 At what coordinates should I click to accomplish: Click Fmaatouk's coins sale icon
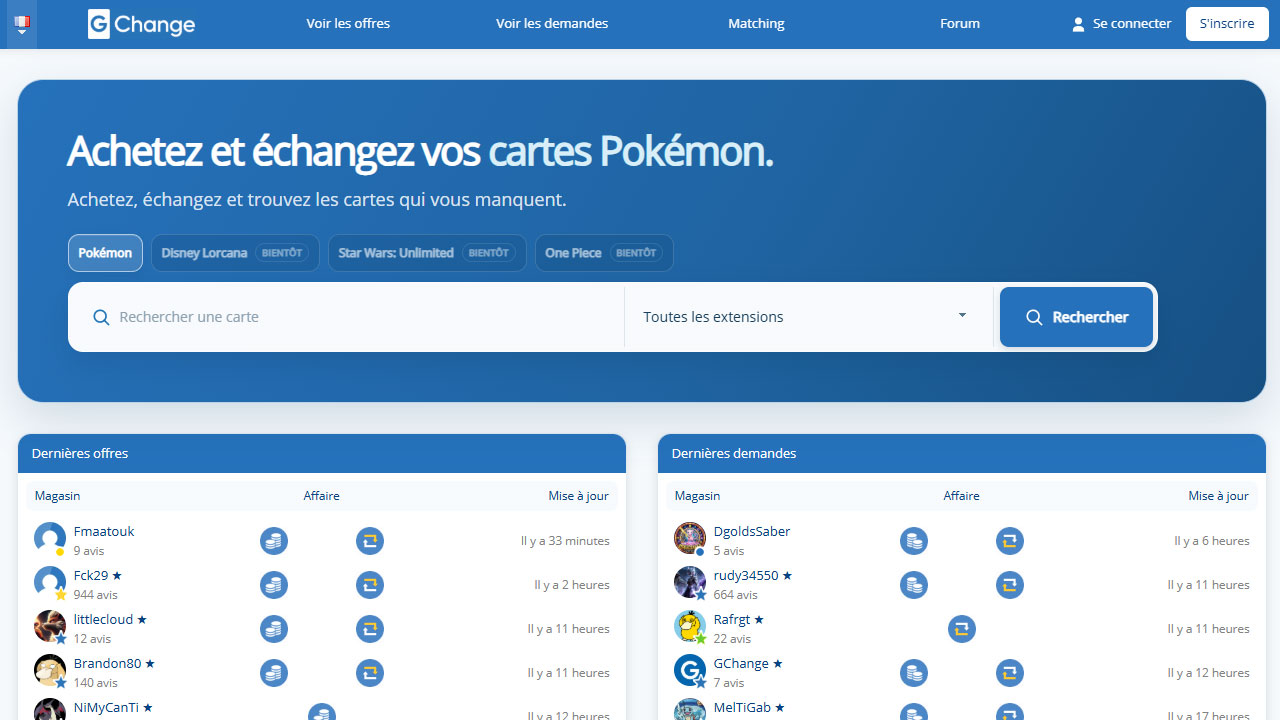tap(274, 541)
